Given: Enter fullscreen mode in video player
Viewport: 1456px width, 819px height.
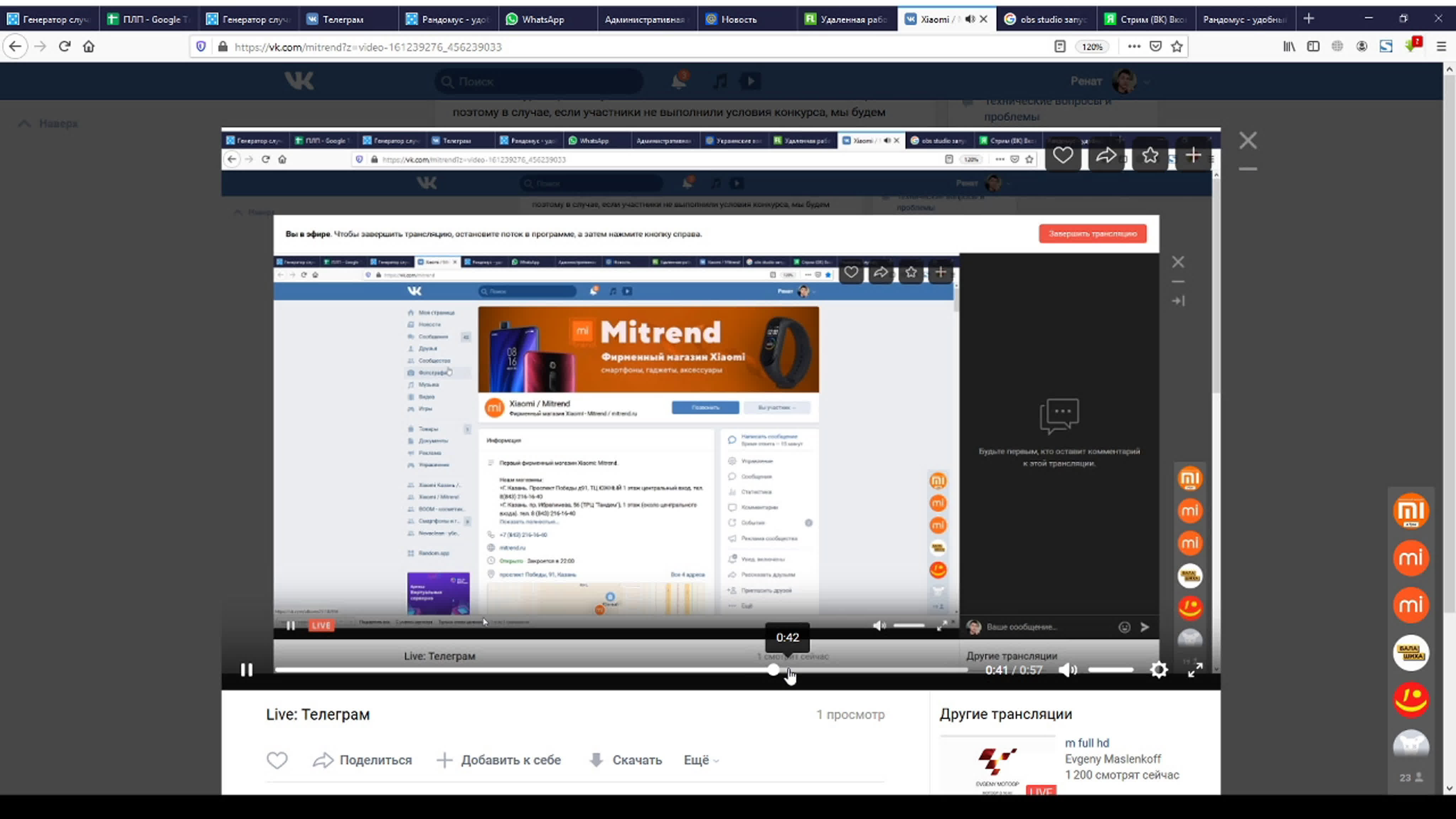Looking at the screenshot, I should click(1195, 670).
